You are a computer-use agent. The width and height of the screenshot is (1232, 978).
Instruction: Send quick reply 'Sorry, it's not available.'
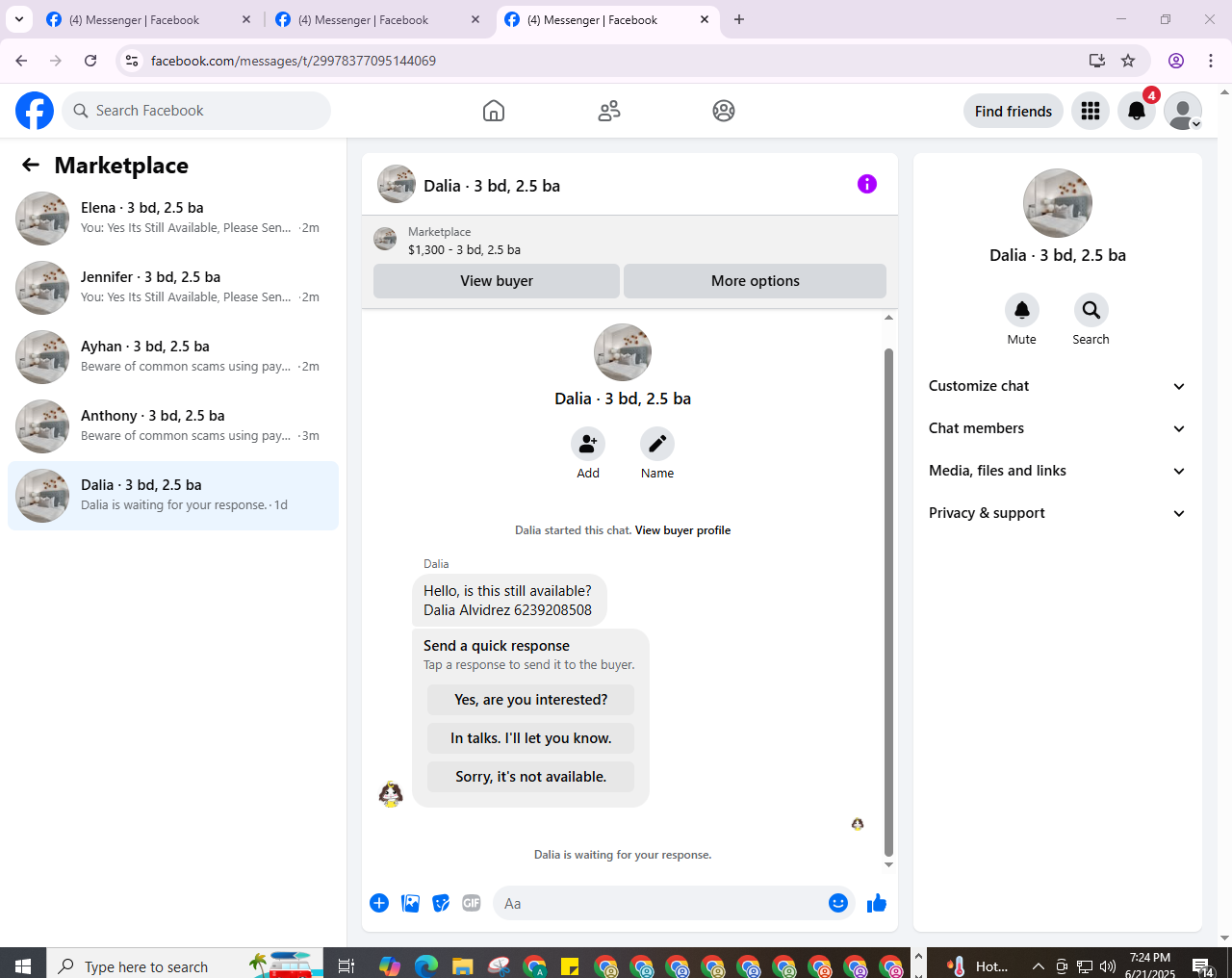[531, 777]
